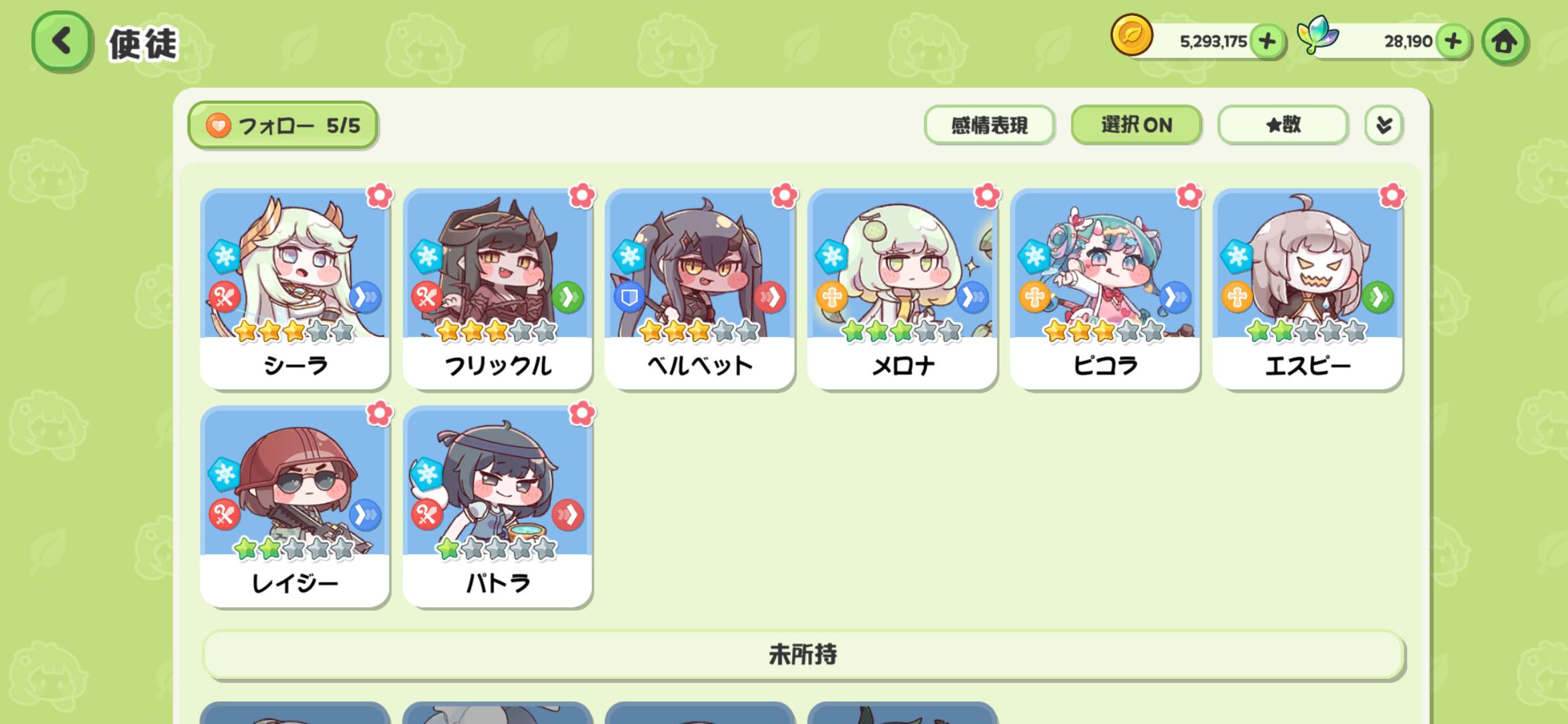The height and width of the screenshot is (724, 1568).
Task: Click the star rating on パトラ card
Action: tap(497, 549)
